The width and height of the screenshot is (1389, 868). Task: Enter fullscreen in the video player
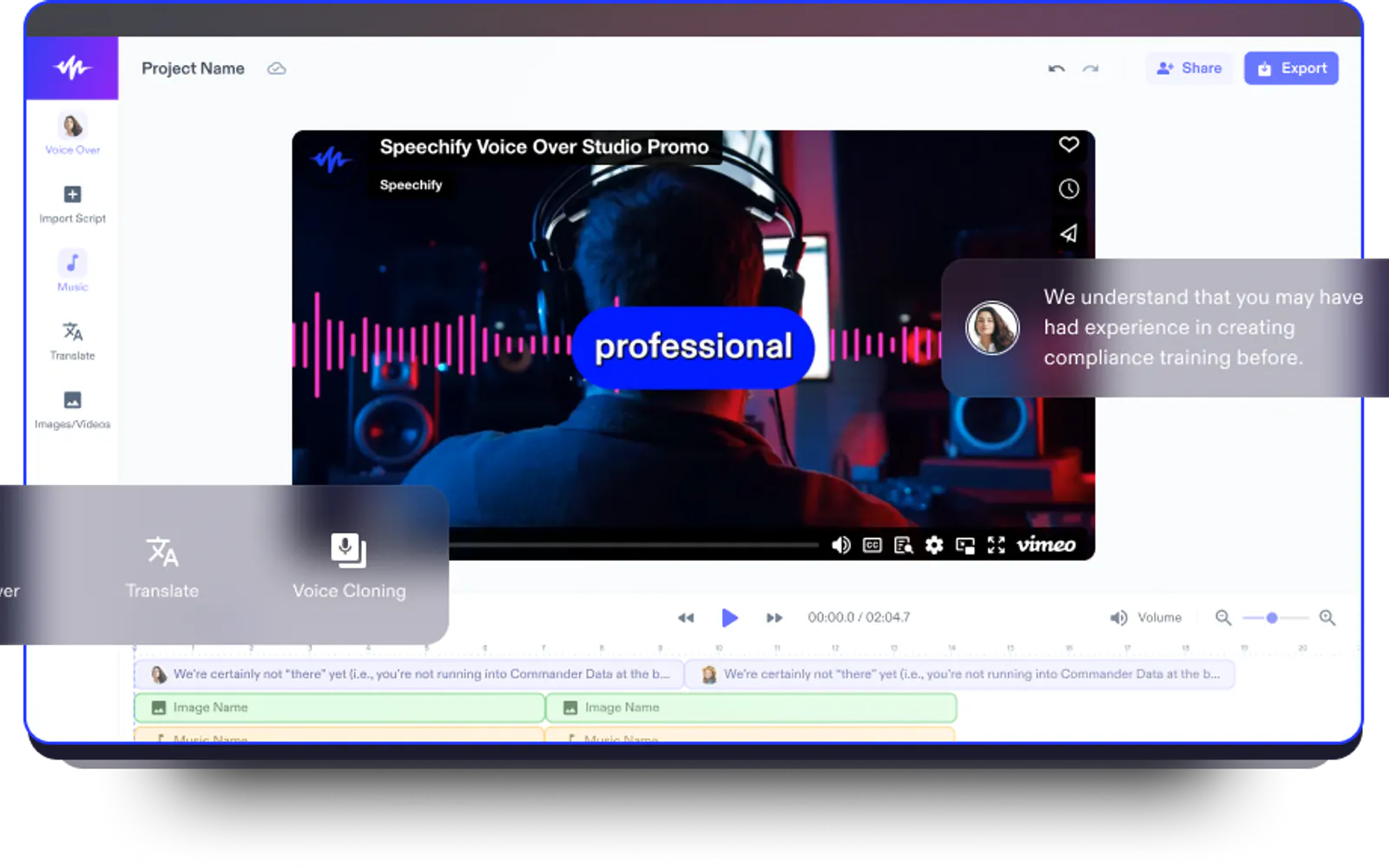996,545
